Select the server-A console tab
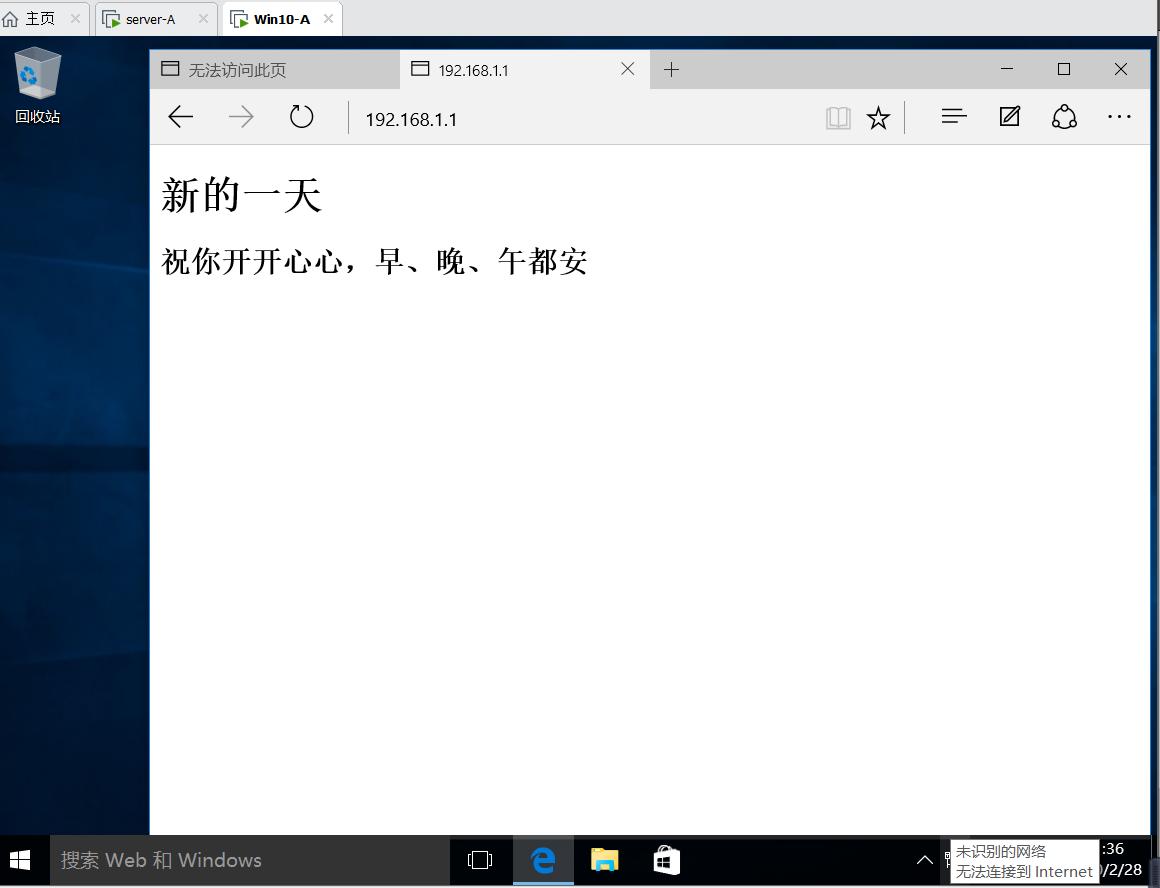This screenshot has height=888, width=1160. point(150,18)
